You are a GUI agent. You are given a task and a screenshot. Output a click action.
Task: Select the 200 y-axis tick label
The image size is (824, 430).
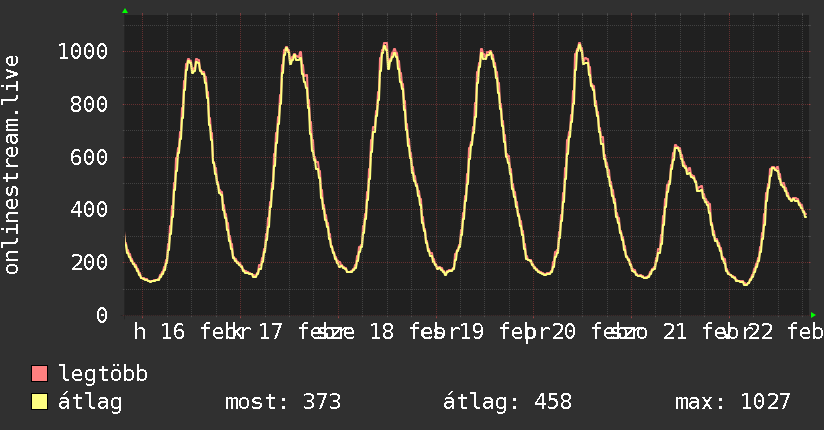(91, 262)
